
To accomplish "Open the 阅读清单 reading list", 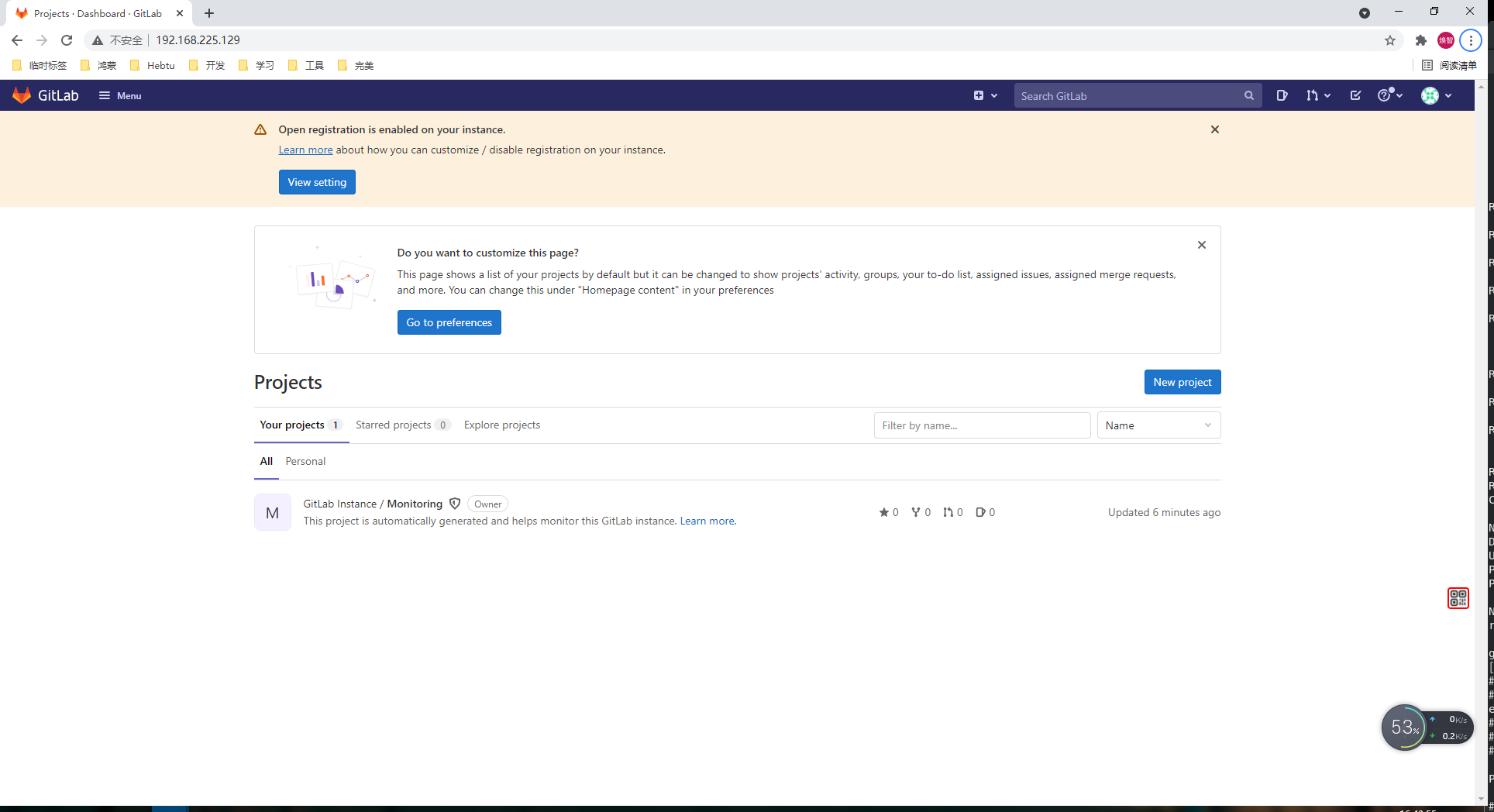I will [1450, 65].
